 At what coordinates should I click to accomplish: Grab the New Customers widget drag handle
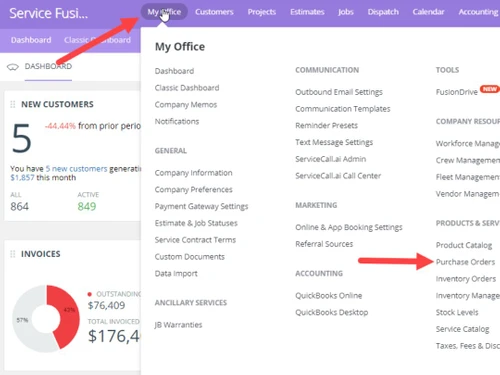pyautogui.click(x=13, y=104)
